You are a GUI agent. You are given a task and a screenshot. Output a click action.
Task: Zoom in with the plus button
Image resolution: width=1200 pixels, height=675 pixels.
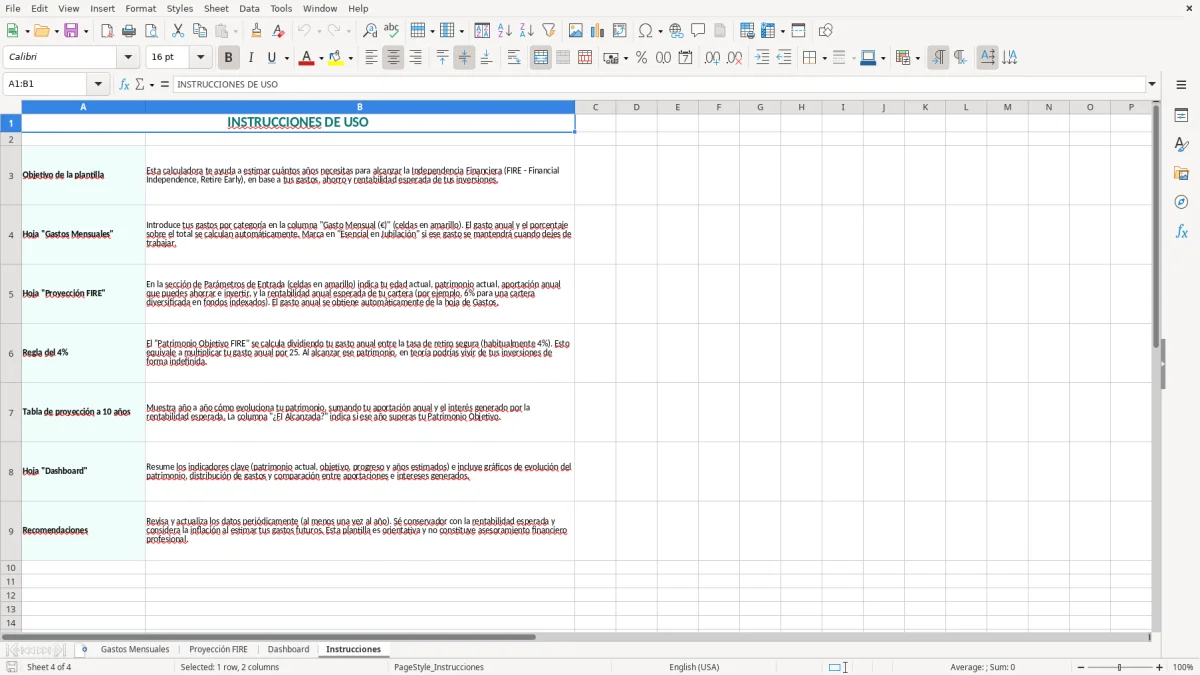tap(1160, 667)
